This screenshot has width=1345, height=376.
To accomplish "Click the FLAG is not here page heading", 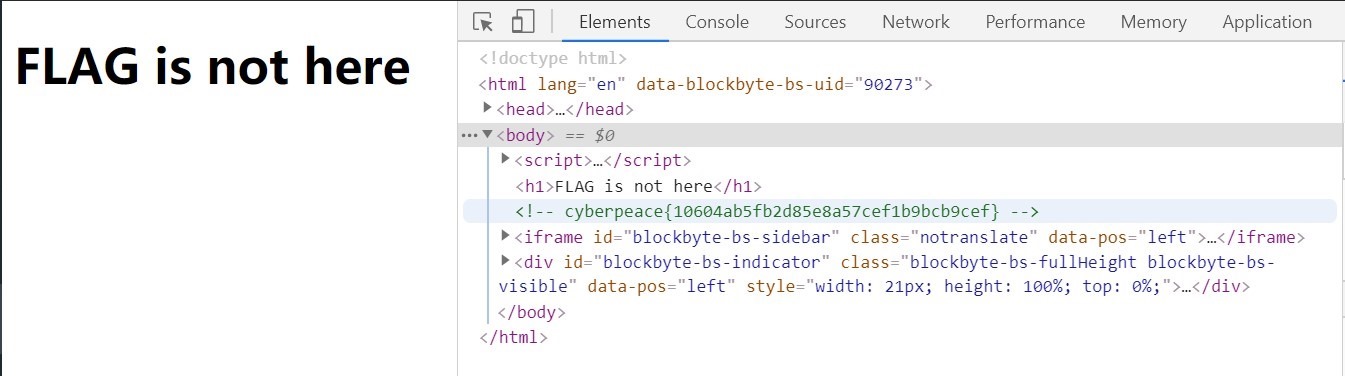I will tap(212, 68).
